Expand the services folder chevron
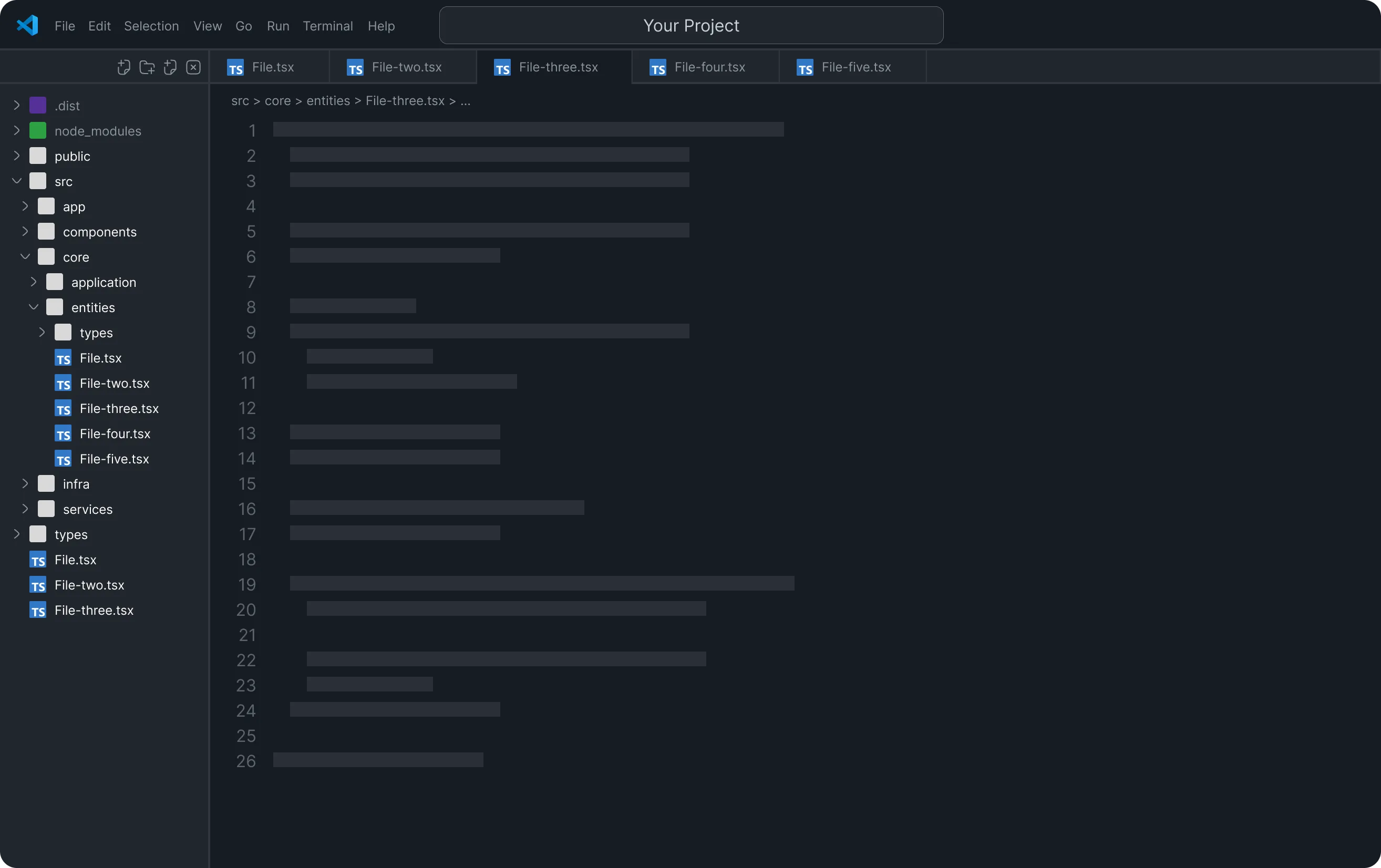The height and width of the screenshot is (868, 1381). pyautogui.click(x=25, y=509)
